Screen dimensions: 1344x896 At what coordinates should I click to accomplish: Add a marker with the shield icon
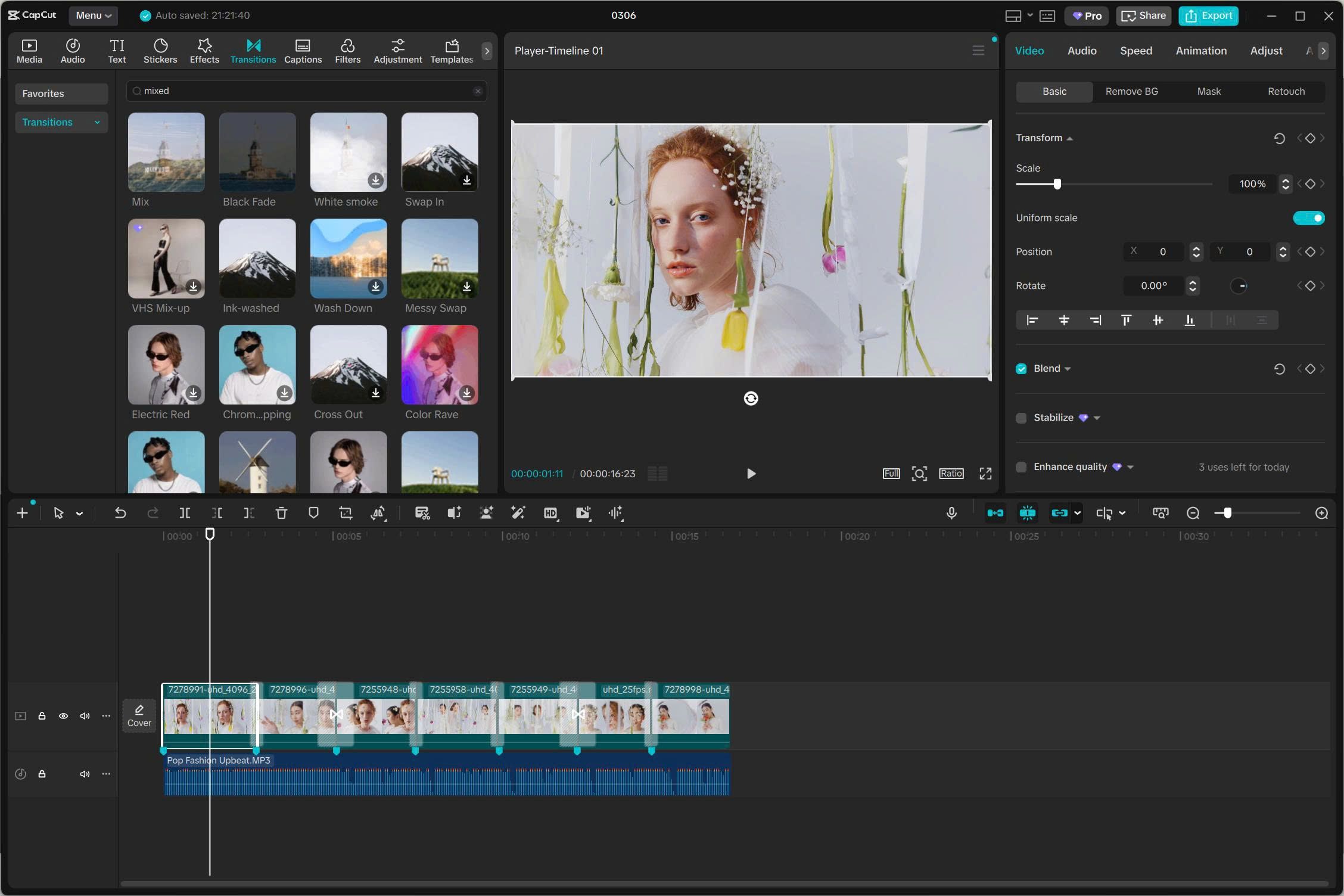coord(313,513)
